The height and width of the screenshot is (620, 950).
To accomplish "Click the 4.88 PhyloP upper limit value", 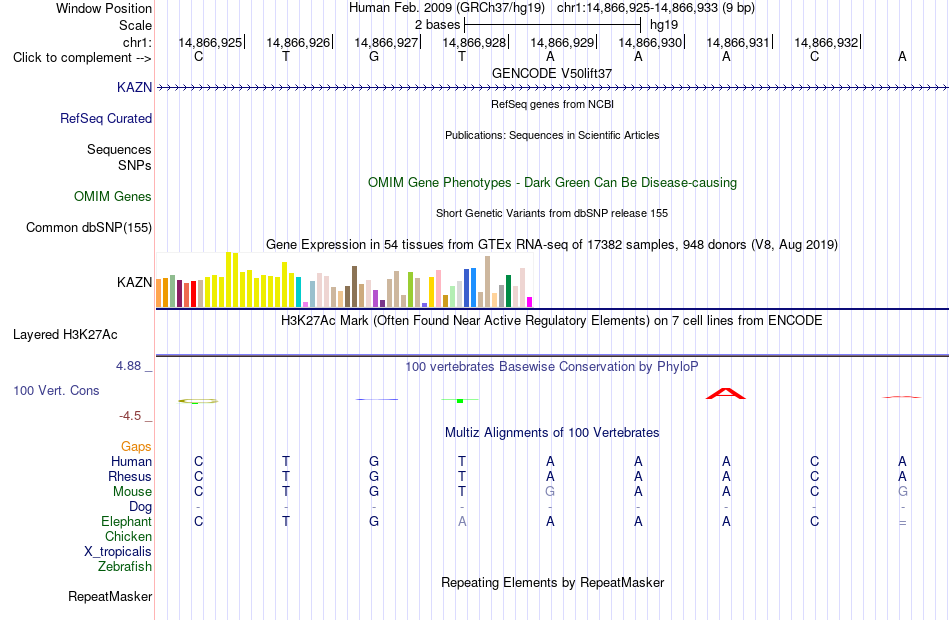I will (128, 366).
